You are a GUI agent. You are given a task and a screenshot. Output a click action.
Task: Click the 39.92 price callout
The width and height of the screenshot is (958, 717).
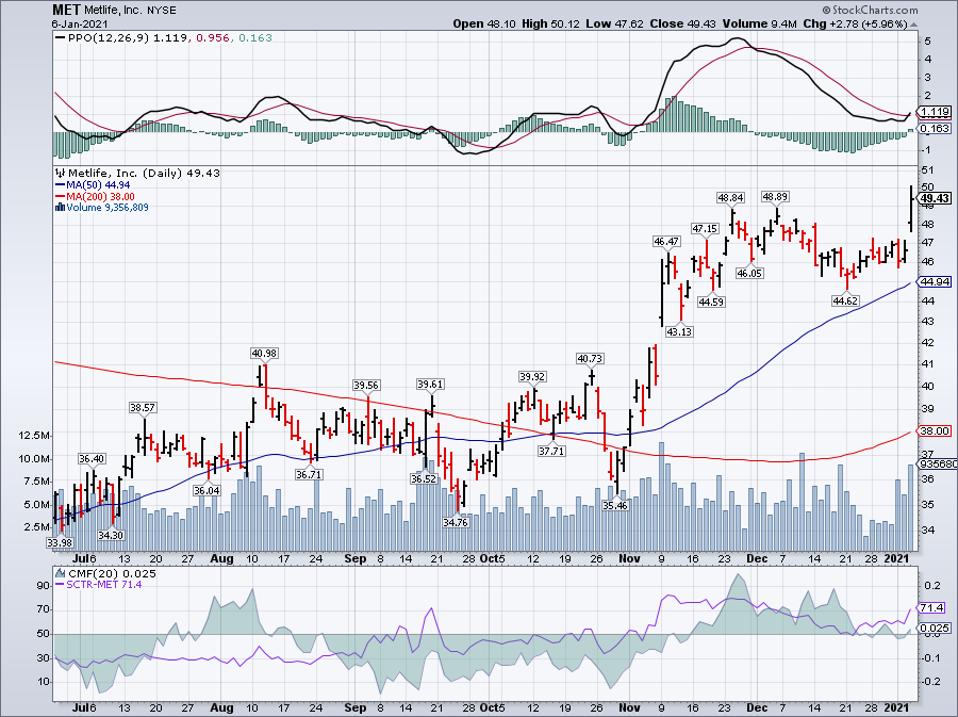532,376
